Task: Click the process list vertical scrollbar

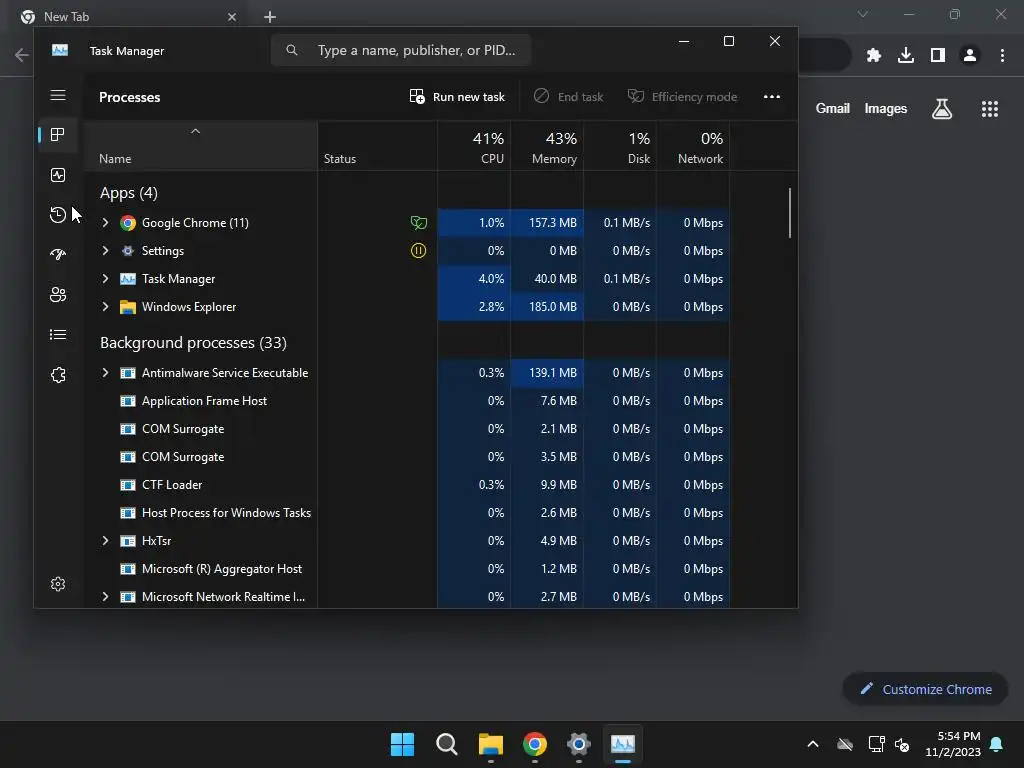Action: [790, 213]
